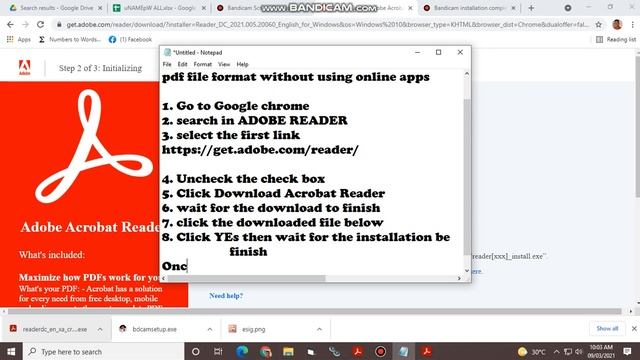The image size is (640, 360).
Task: Click Notepad vertical scrollbar thumb
Action: coord(467,177)
